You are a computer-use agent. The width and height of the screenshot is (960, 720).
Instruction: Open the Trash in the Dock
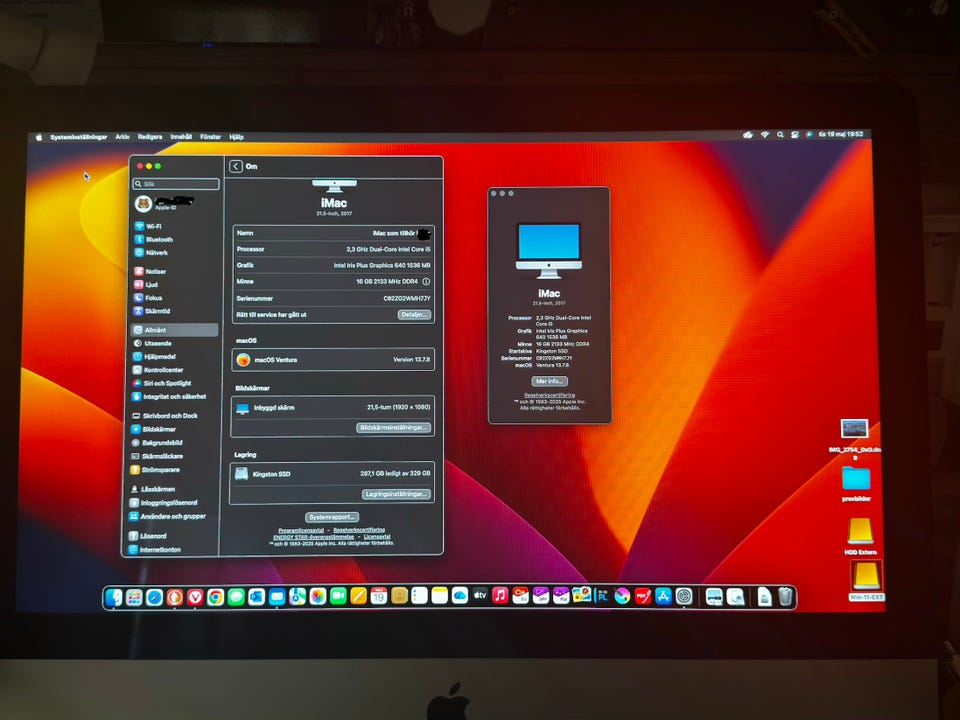[x=786, y=596]
